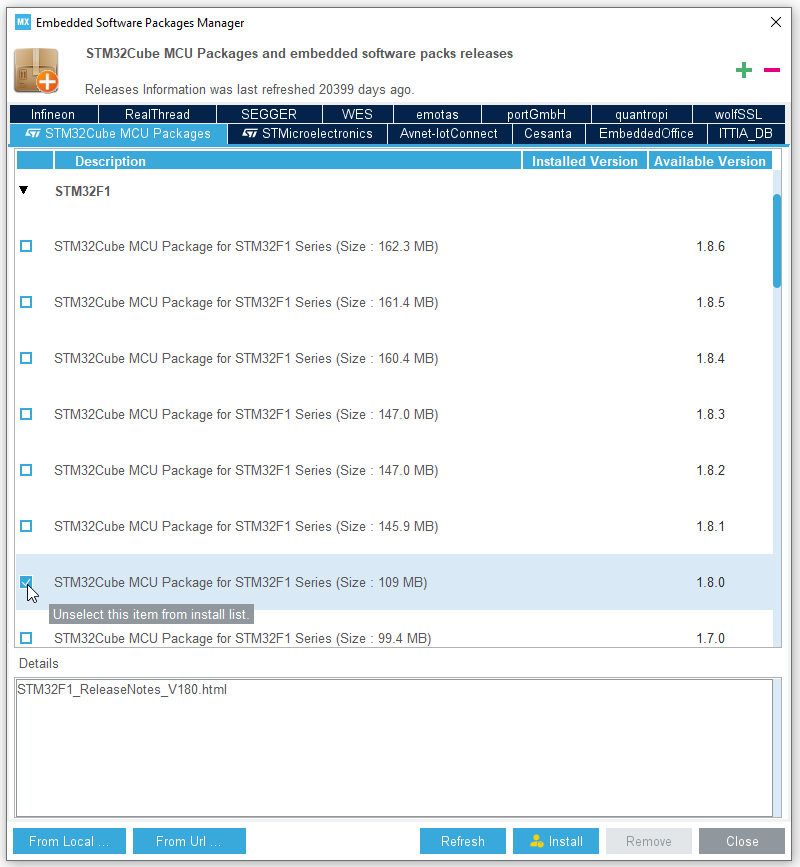Check the STM32F1 package version 1.8.5
Screen dimensions: 800x867
tap(26, 302)
